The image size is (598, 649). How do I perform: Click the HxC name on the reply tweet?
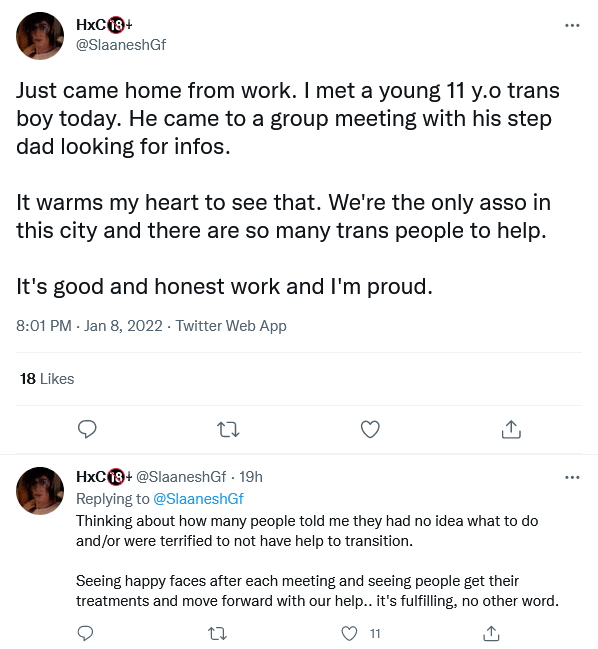coord(104,477)
